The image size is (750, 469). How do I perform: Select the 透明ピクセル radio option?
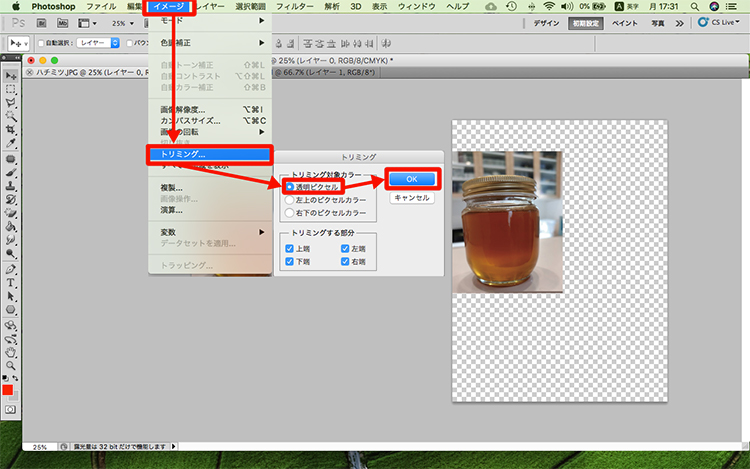tap(289, 187)
